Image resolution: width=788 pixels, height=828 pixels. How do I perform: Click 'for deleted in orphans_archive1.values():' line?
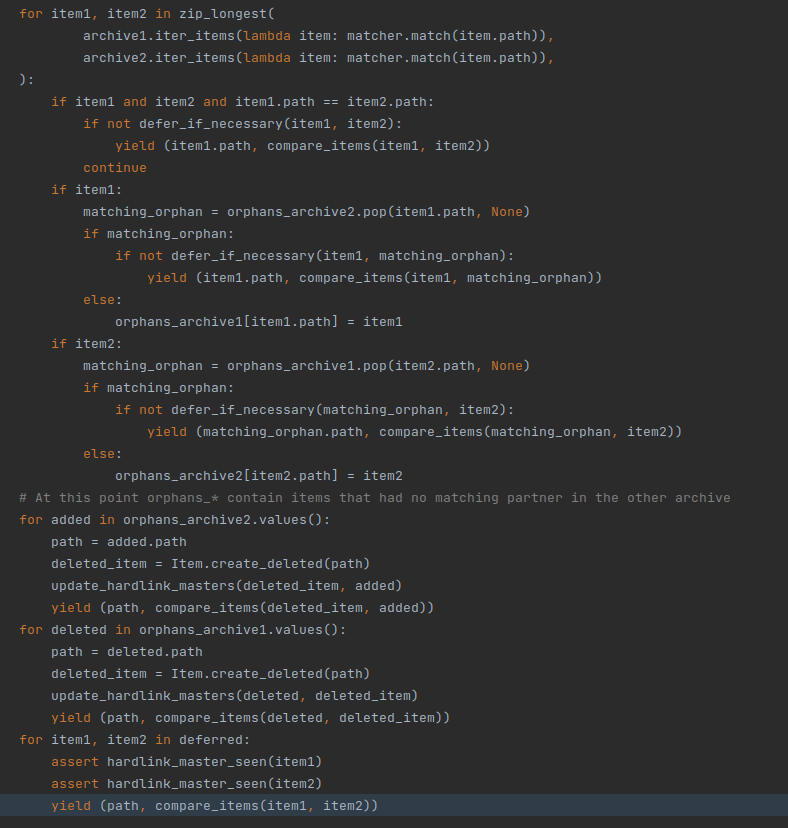(183, 630)
